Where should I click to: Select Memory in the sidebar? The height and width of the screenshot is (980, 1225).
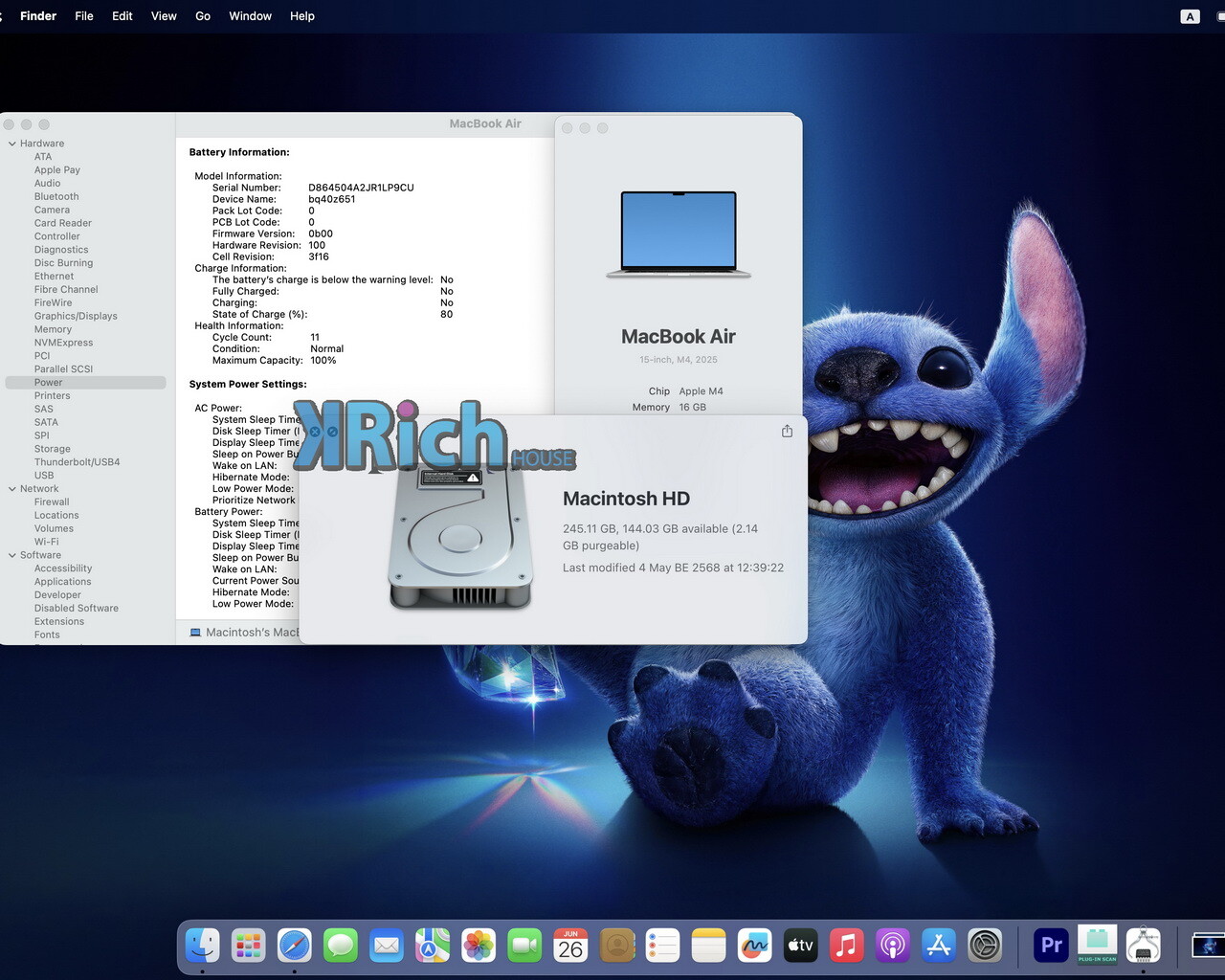53,329
